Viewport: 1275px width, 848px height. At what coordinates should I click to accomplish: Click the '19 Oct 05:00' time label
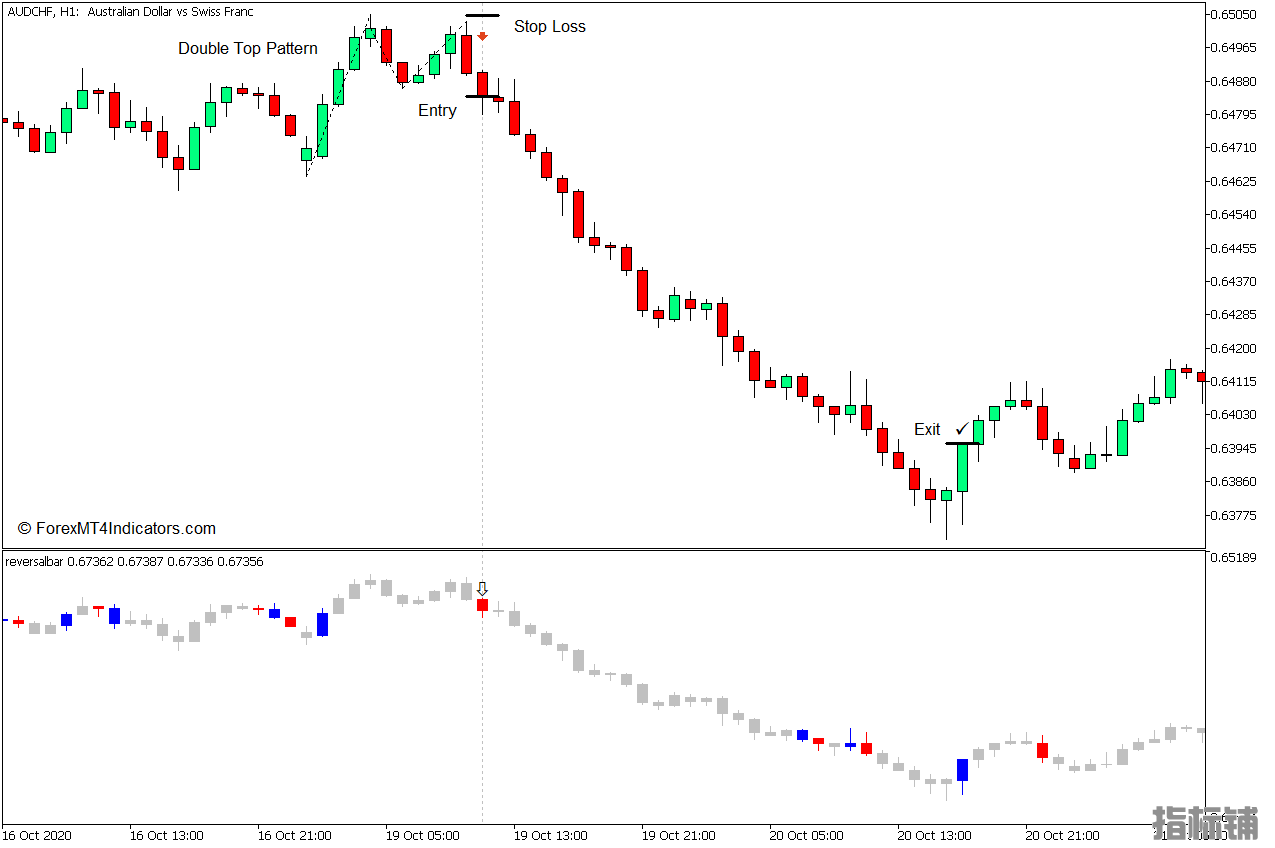(x=422, y=835)
